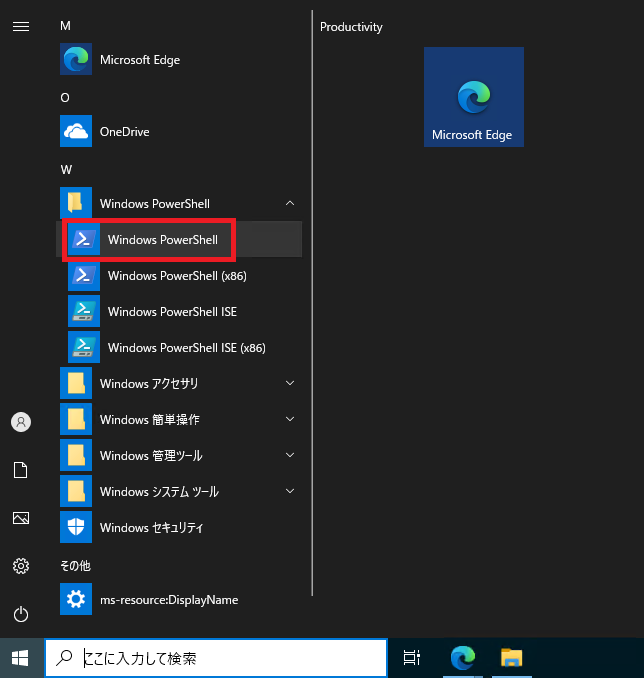Image resolution: width=644 pixels, height=678 pixels.
Task: Expand the Windows アクセサリ folder chevron
Action: [290, 383]
